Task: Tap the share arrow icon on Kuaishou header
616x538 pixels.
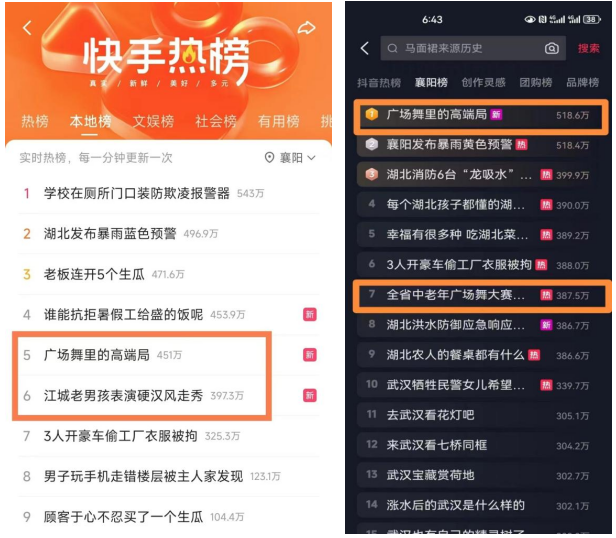Action: click(306, 28)
